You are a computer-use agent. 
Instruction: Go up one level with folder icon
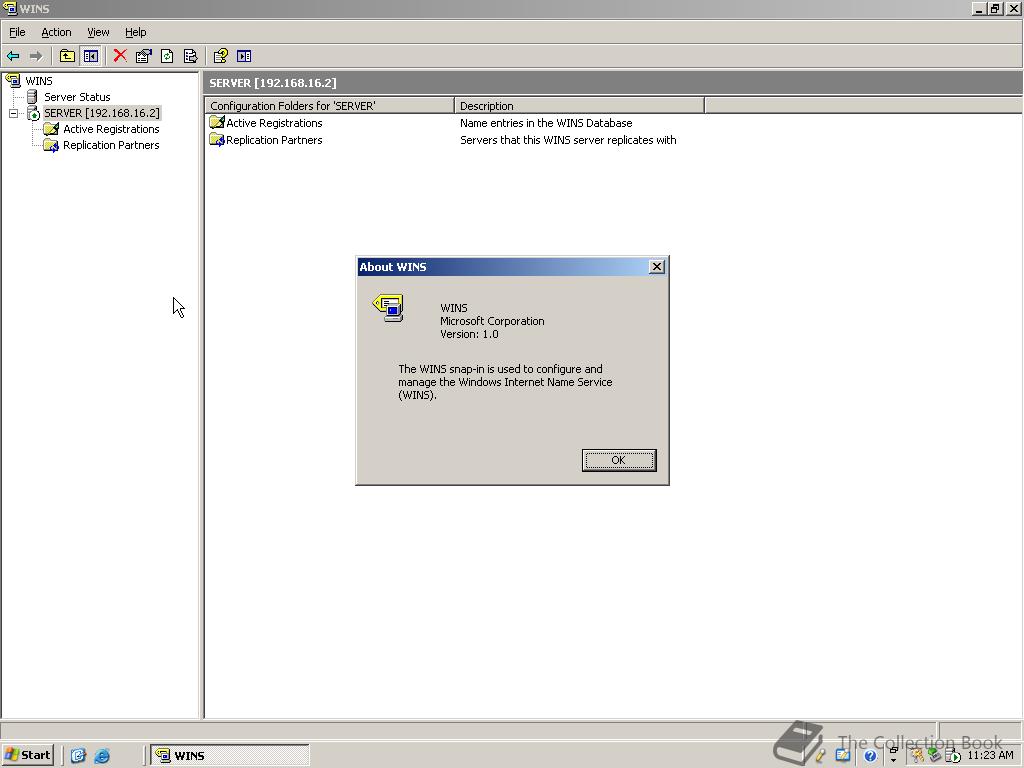pos(67,56)
